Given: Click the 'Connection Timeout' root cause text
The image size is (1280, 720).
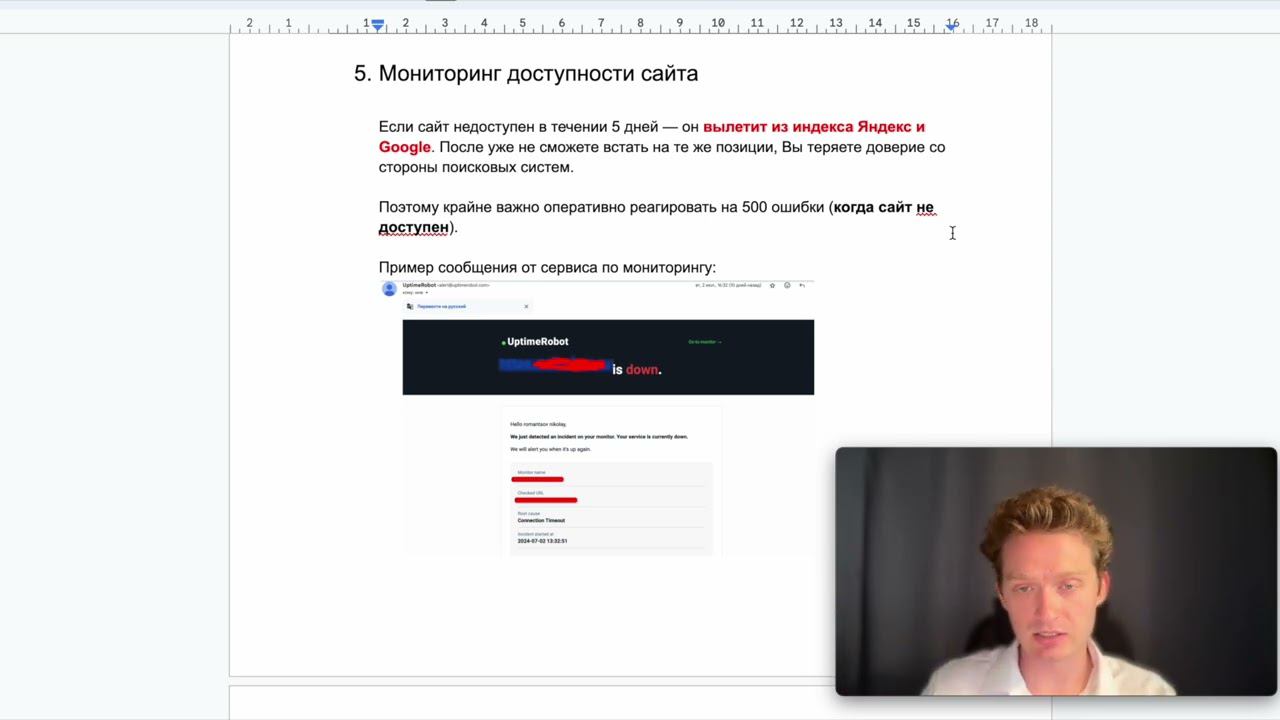Looking at the screenshot, I should point(541,521).
